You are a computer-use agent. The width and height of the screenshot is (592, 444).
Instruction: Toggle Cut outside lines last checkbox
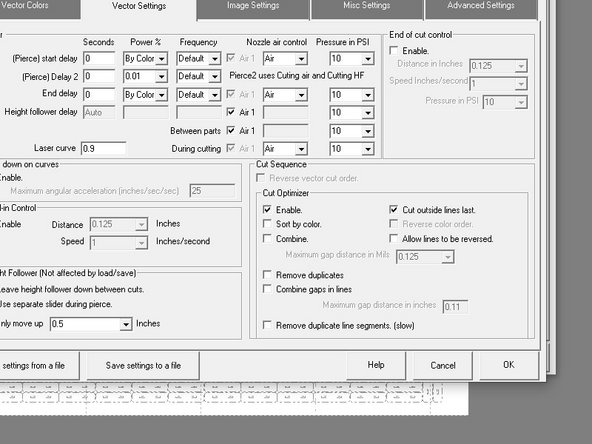point(394,209)
